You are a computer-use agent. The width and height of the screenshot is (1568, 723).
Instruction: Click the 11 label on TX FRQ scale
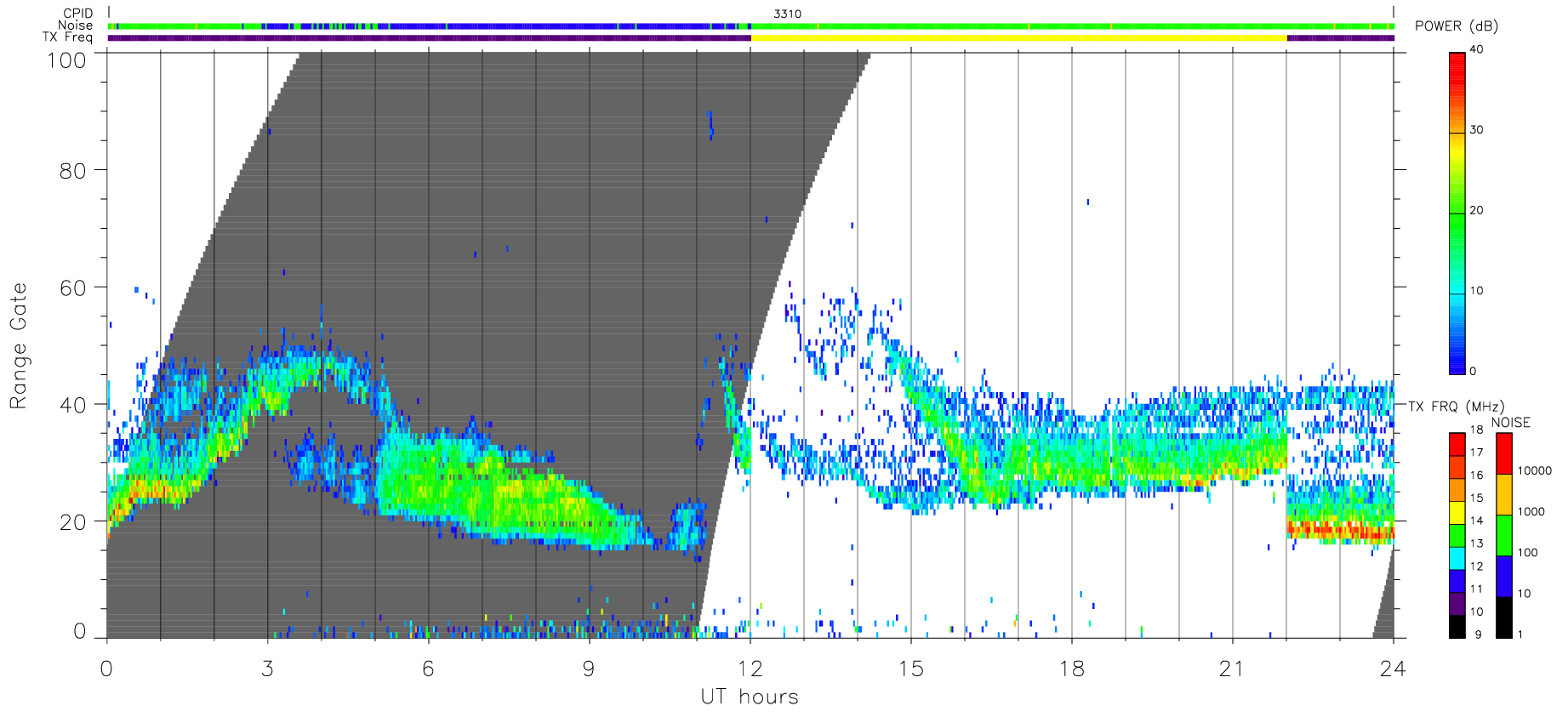tap(1476, 589)
